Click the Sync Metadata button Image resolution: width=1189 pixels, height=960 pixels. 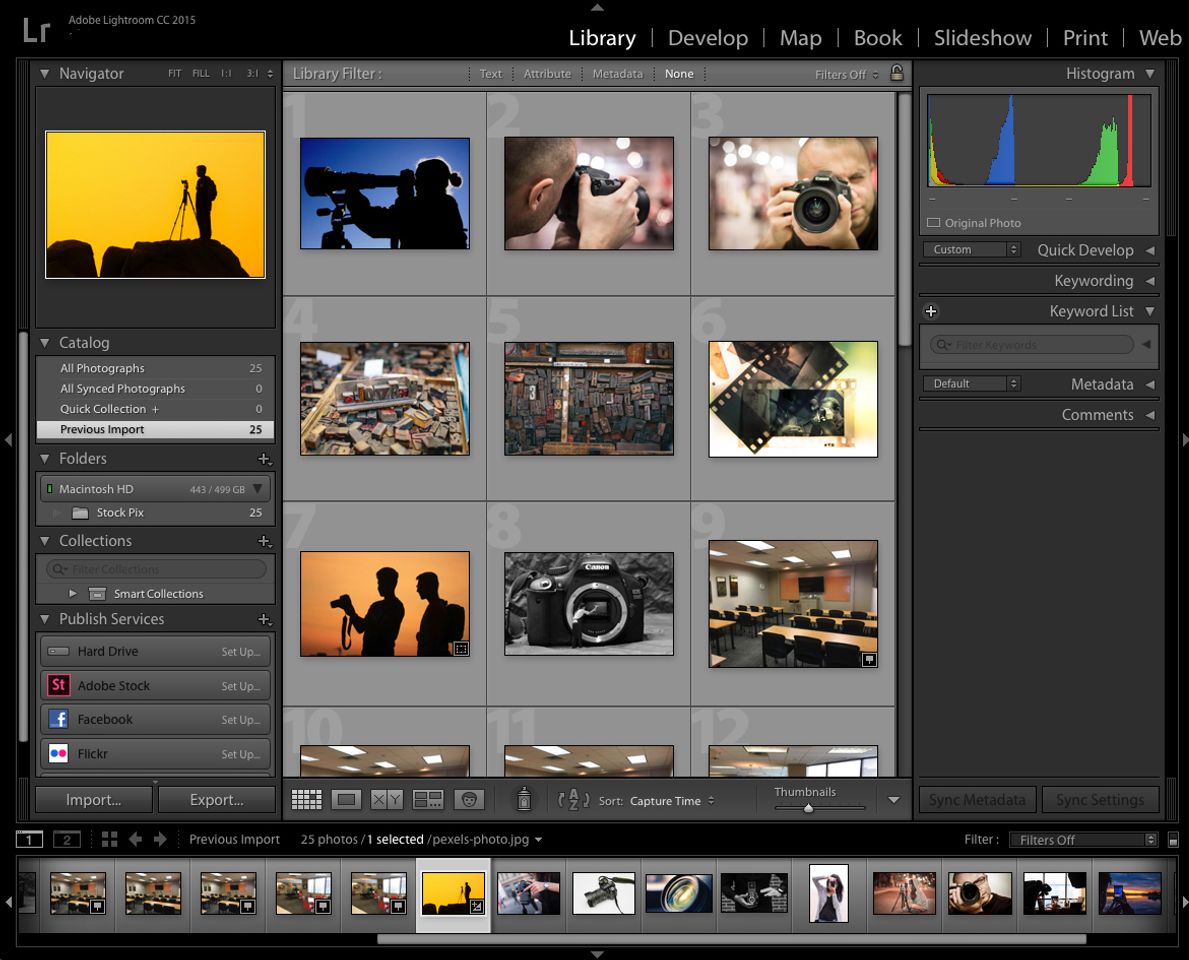977,800
